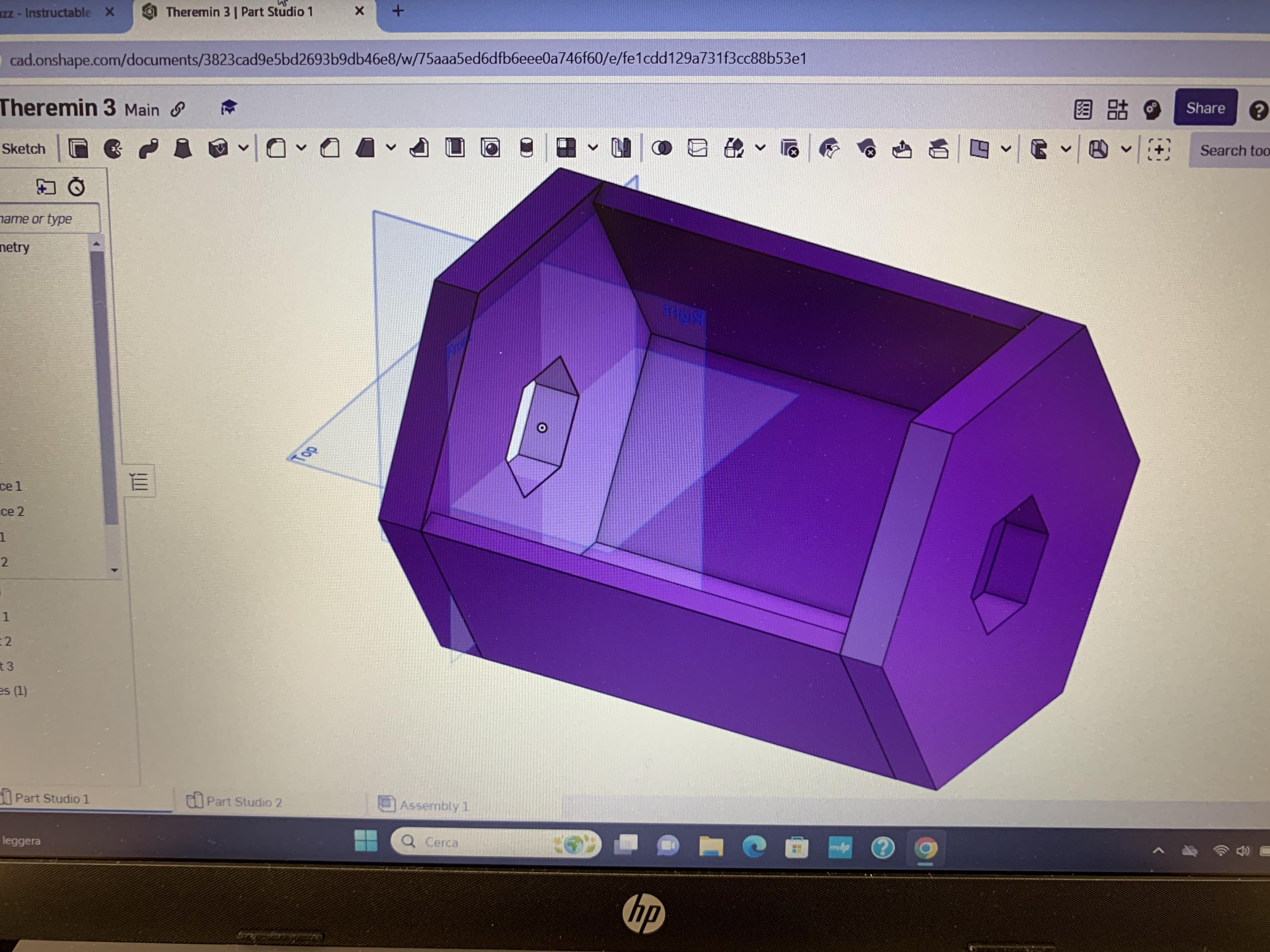
Task: Select the Plane tool
Action: [x=979, y=149]
